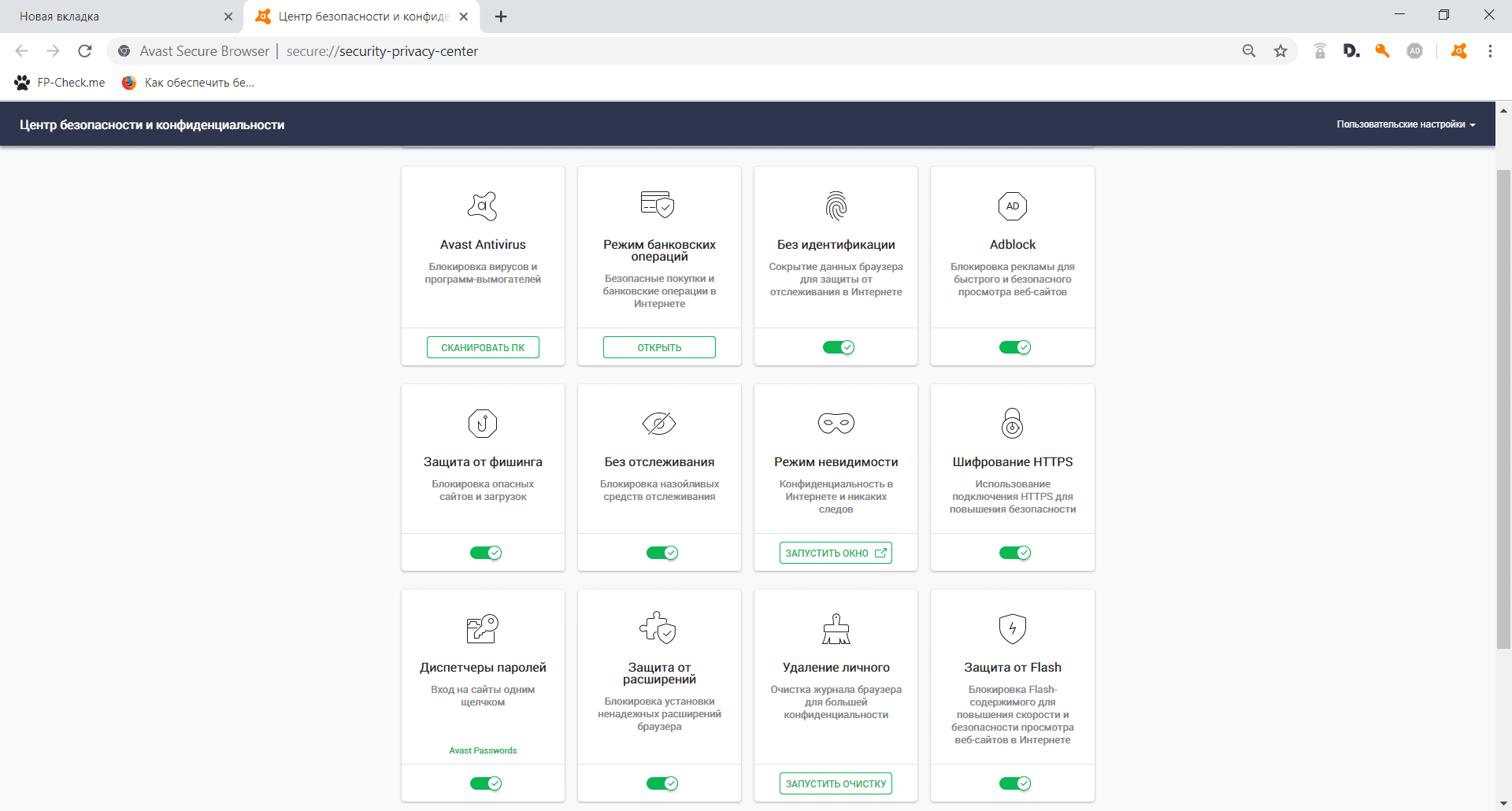Click the zoom magnifier icon in address bar
This screenshot has height=811, width=1512.
(1249, 51)
